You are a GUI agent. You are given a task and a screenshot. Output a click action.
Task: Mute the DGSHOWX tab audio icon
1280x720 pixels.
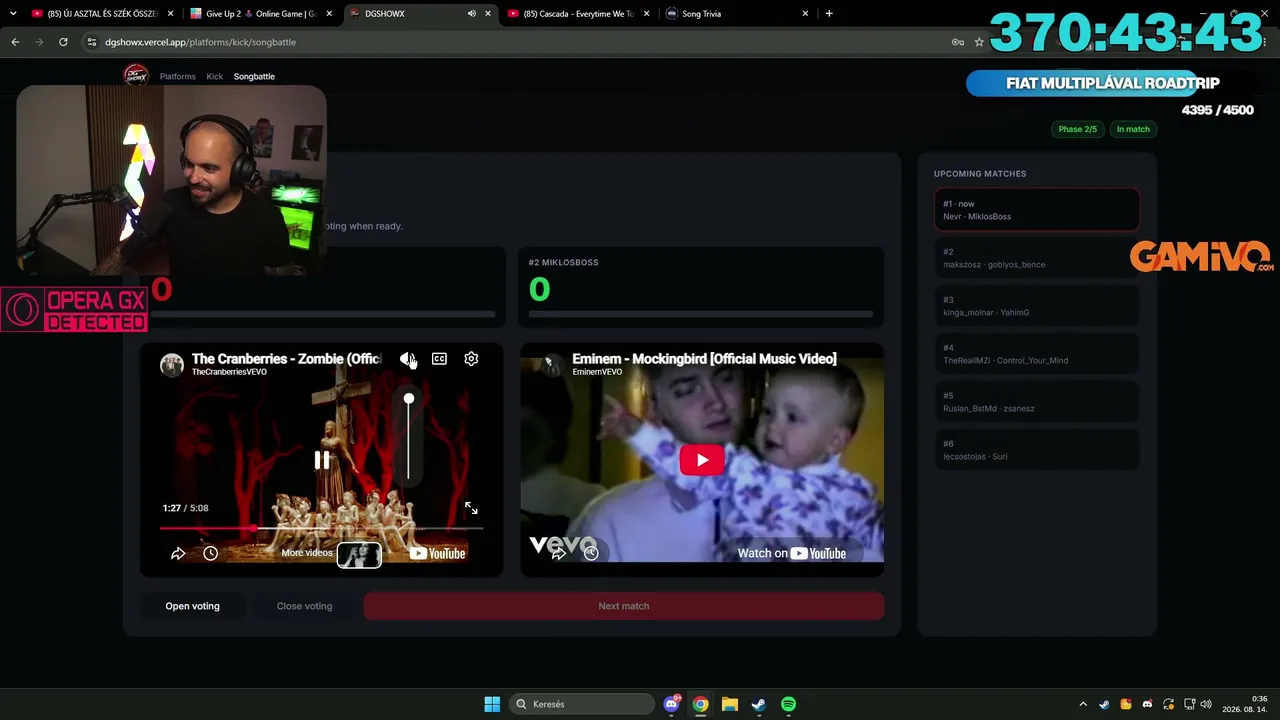[471, 14]
